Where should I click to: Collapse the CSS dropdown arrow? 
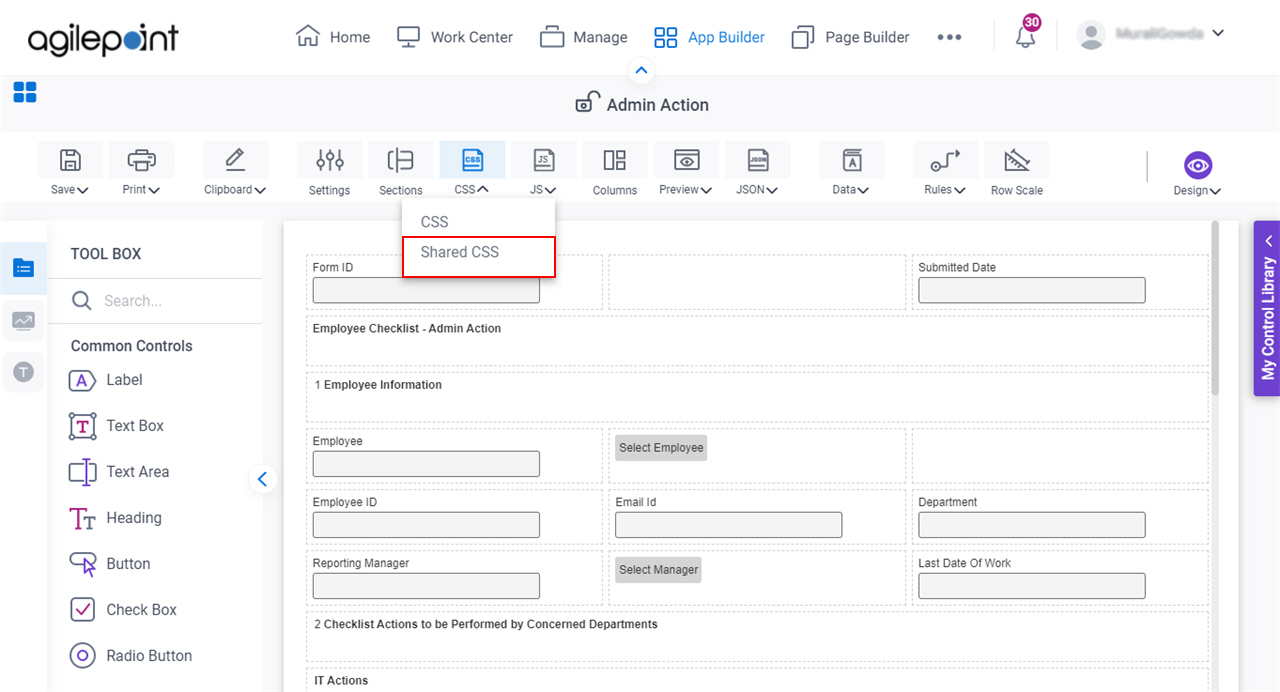pos(483,189)
